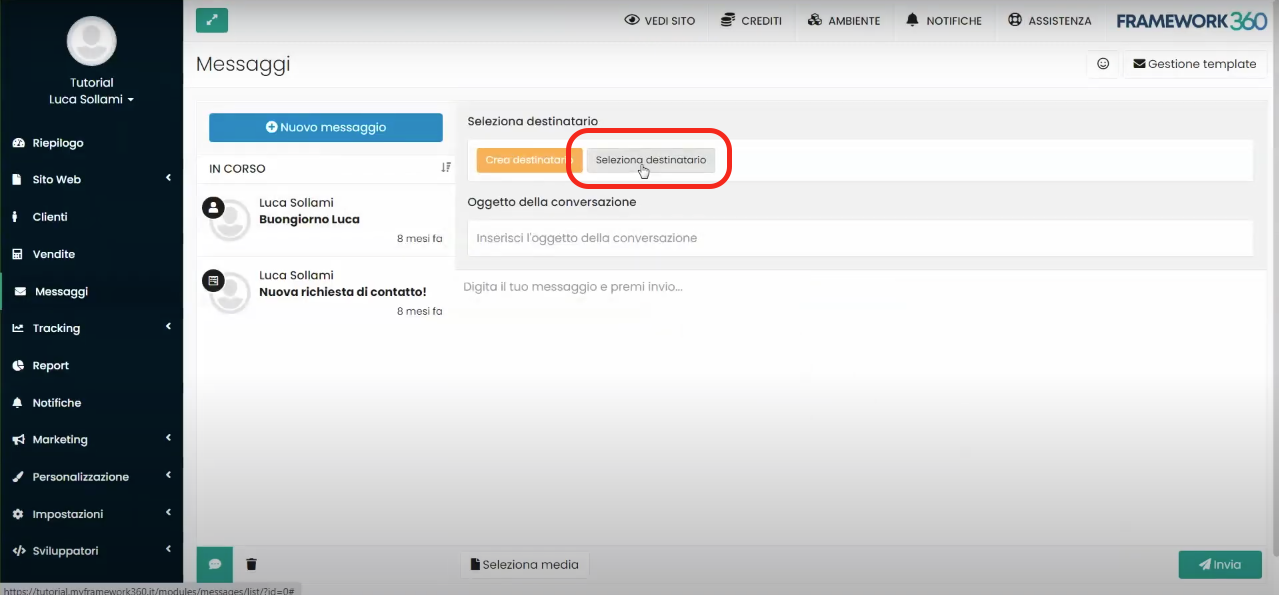Open the Luca Sollami user dropdown

coord(91,99)
